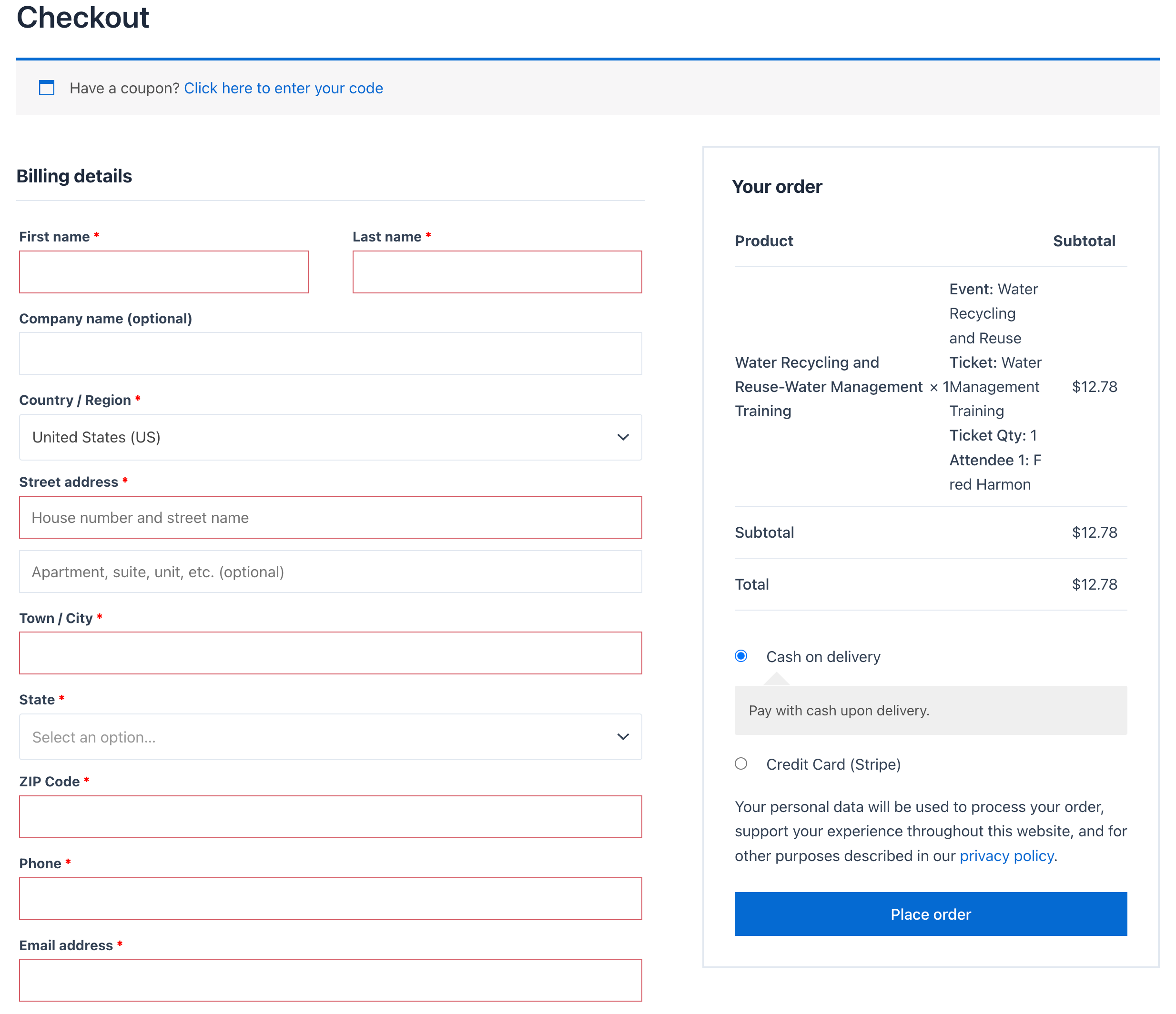Select Credit Card (Stripe) payment option
Screen dimensions: 1176x1014
tap(740, 764)
